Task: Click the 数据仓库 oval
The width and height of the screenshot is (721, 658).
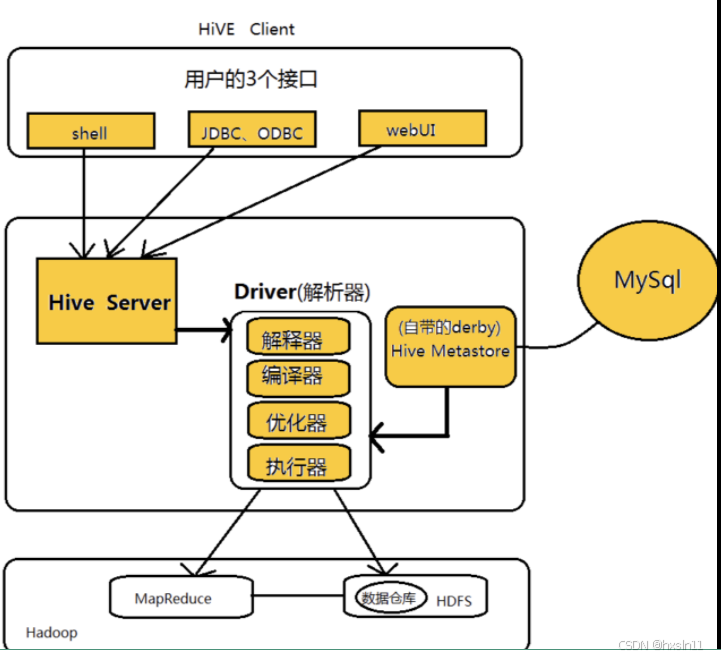Action: click(x=390, y=597)
